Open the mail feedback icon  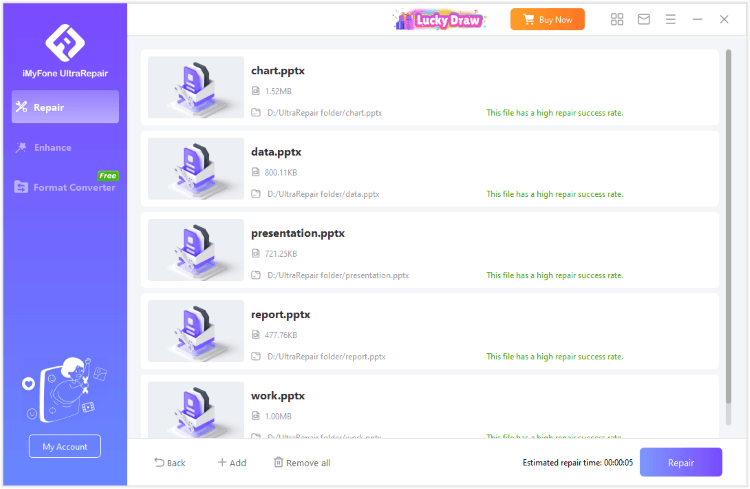[x=644, y=20]
